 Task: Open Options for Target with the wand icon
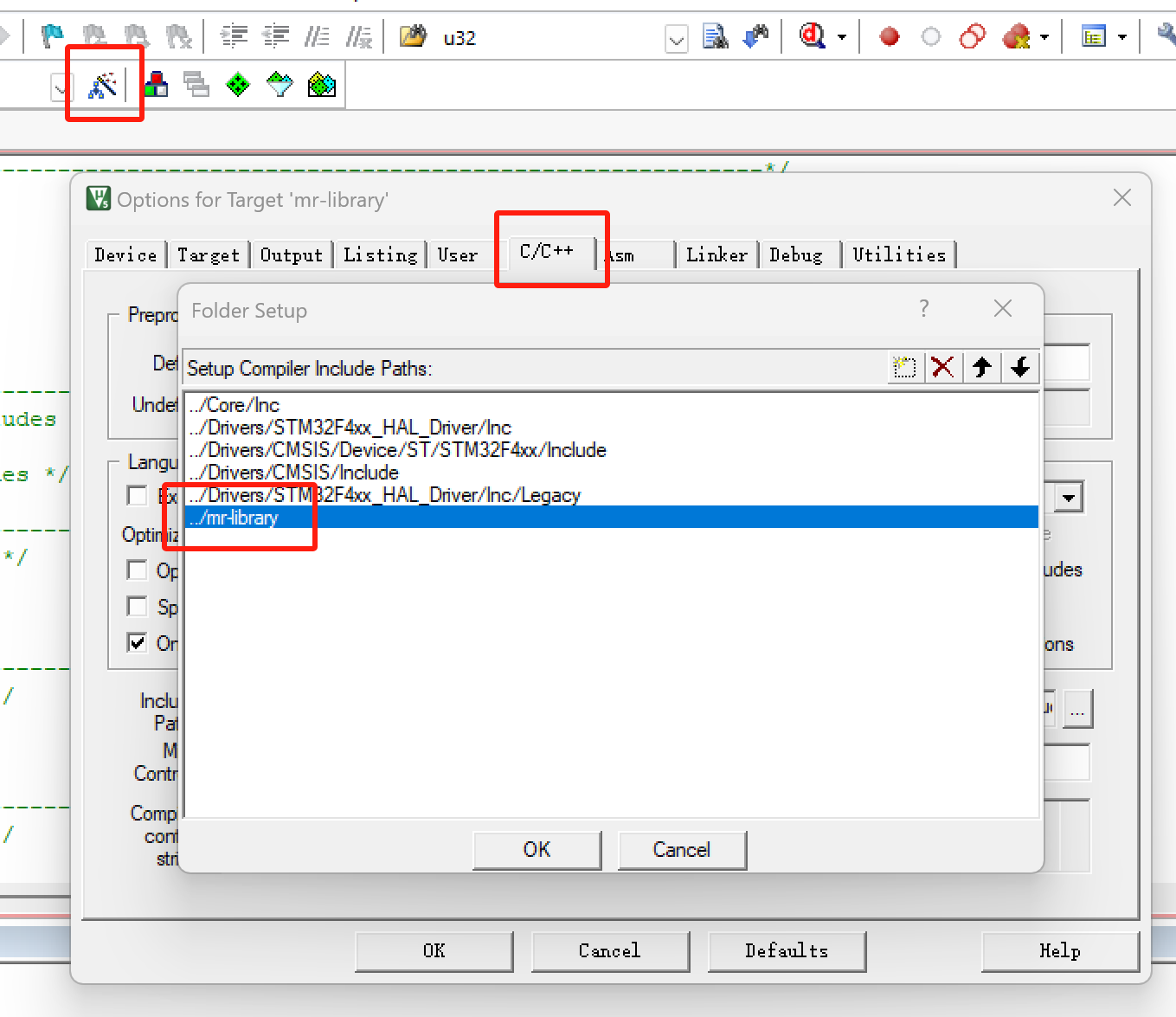[x=104, y=84]
